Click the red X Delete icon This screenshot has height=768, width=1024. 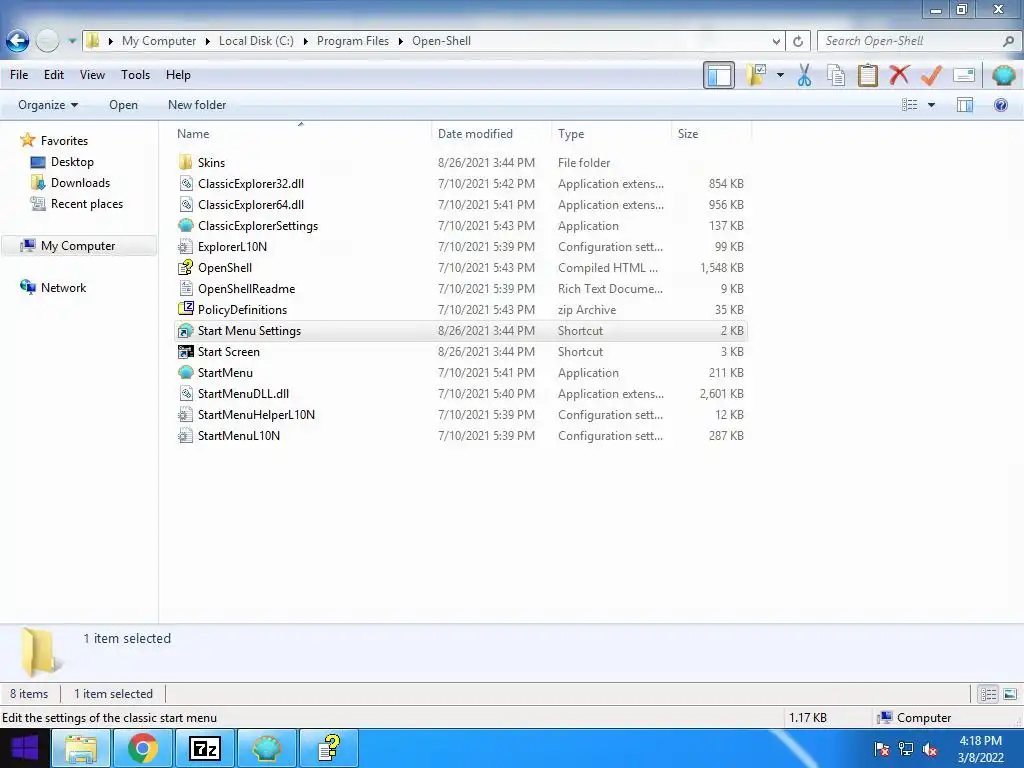[x=899, y=75]
